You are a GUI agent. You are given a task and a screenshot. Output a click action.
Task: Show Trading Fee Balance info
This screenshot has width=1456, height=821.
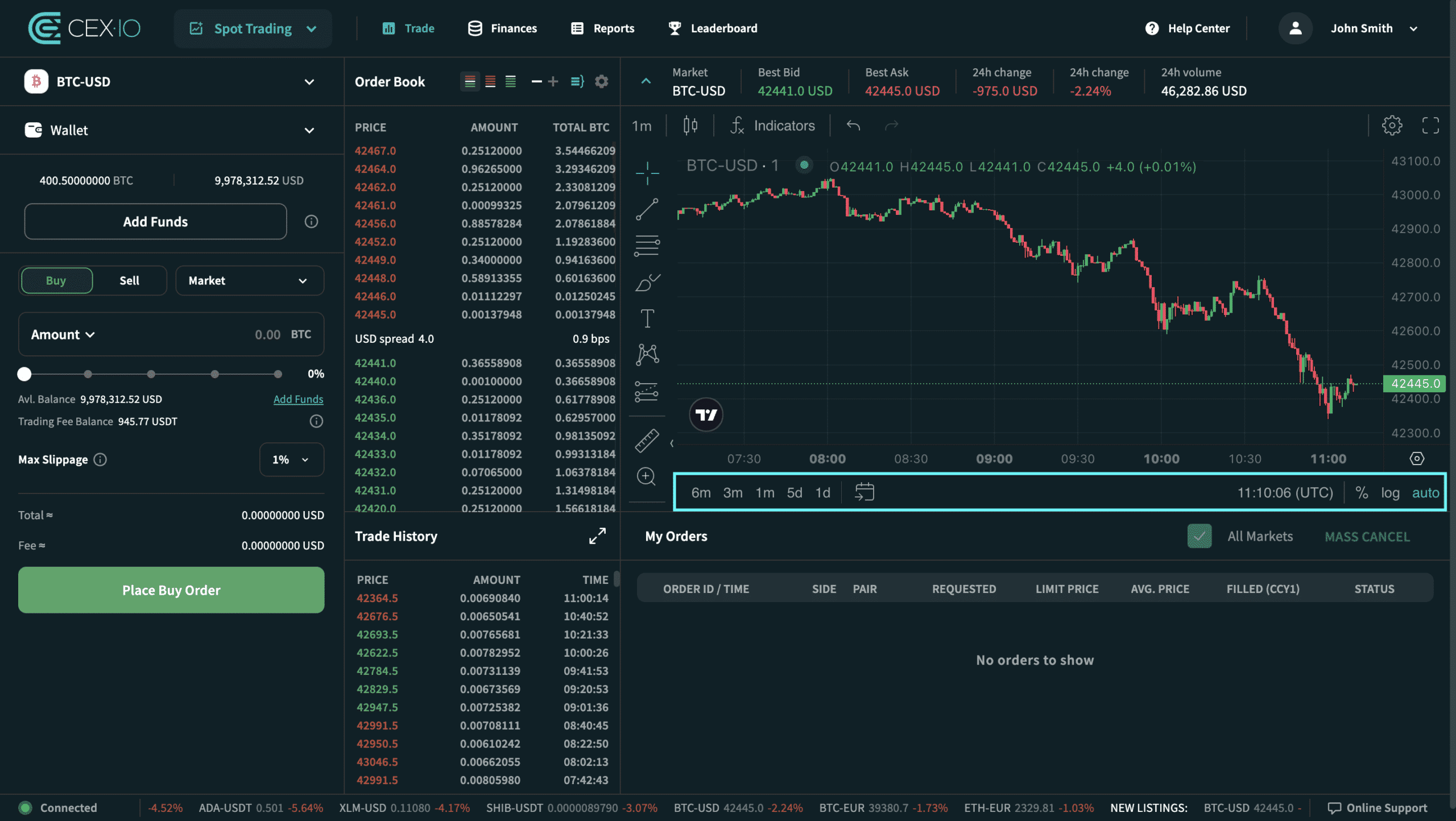pos(316,421)
